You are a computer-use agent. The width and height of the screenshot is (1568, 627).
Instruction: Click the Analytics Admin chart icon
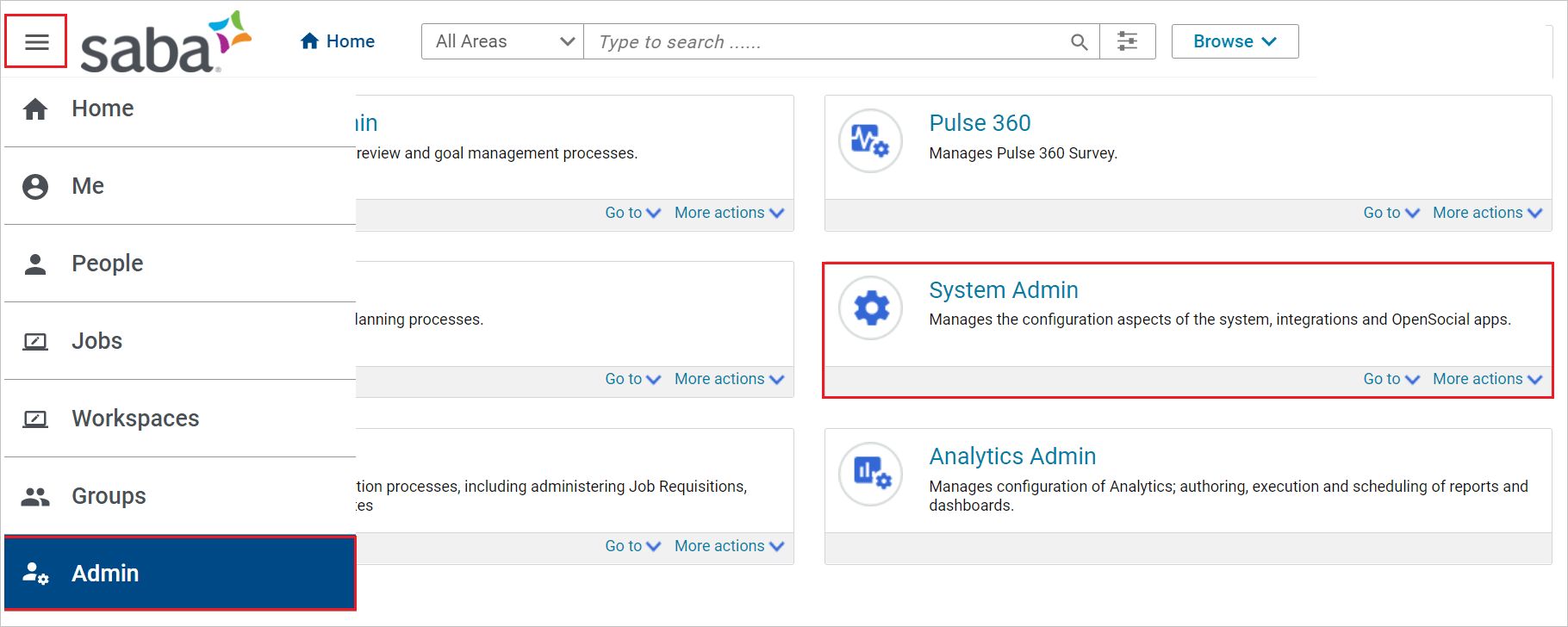tap(870, 474)
